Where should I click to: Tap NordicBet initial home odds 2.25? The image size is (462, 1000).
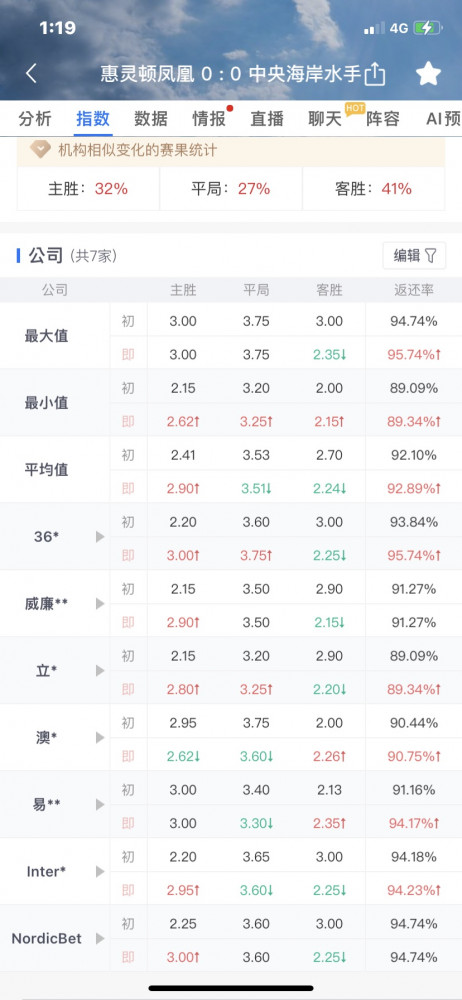coord(183,923)
